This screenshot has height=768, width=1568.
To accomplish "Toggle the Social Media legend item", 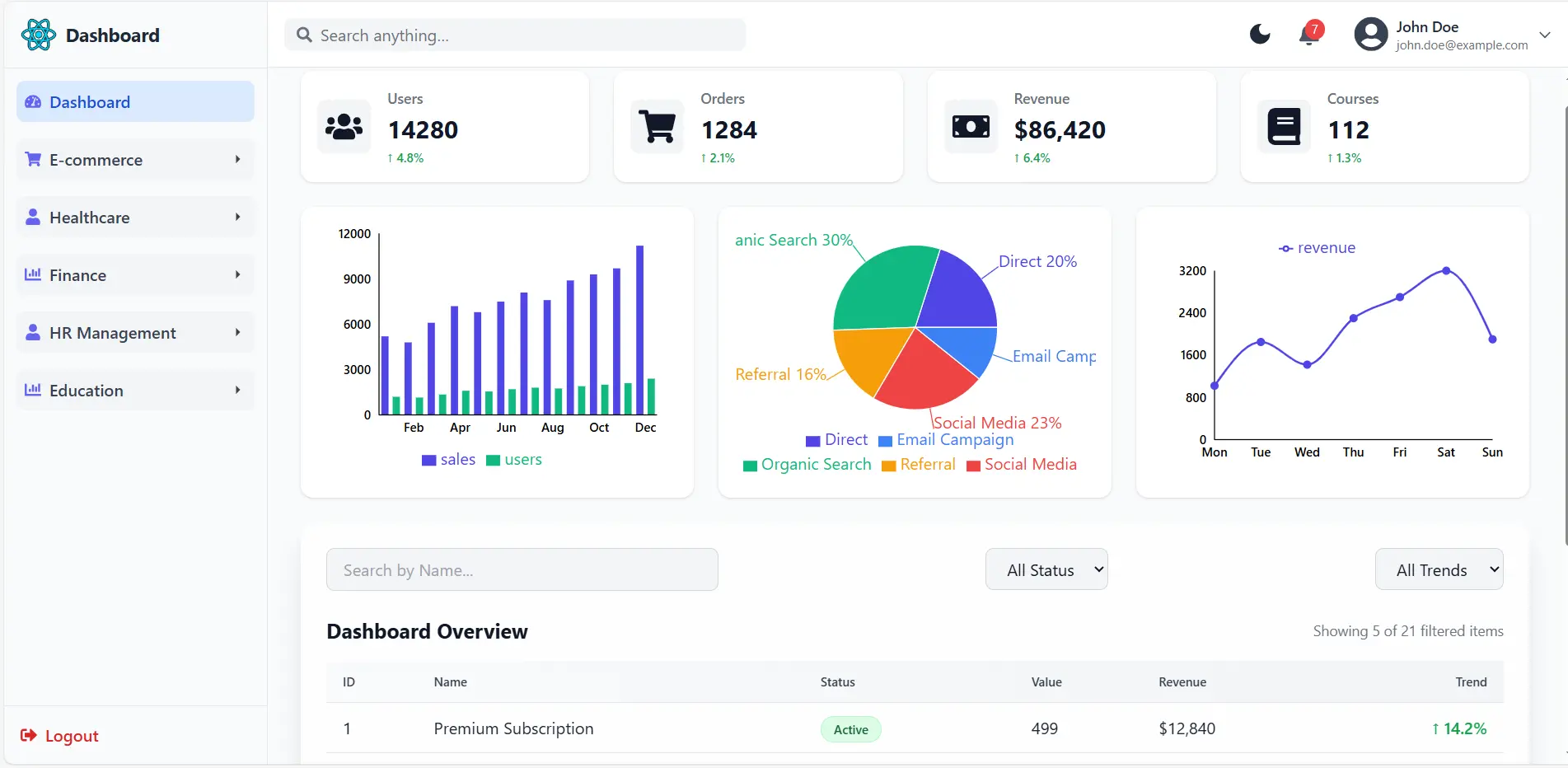I will click(x=1021, y=465).
